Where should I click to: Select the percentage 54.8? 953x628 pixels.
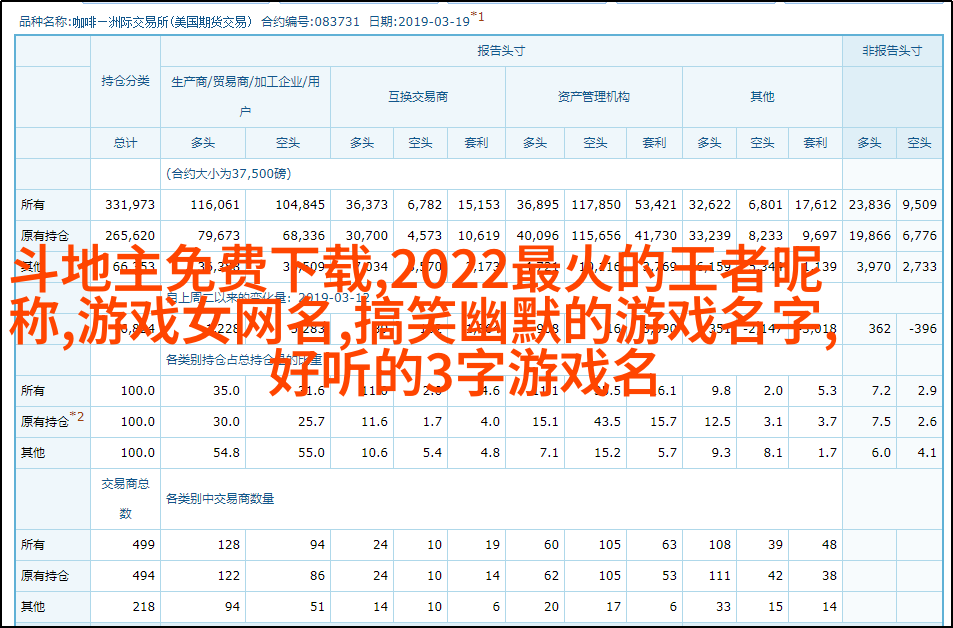pos(226,452)
